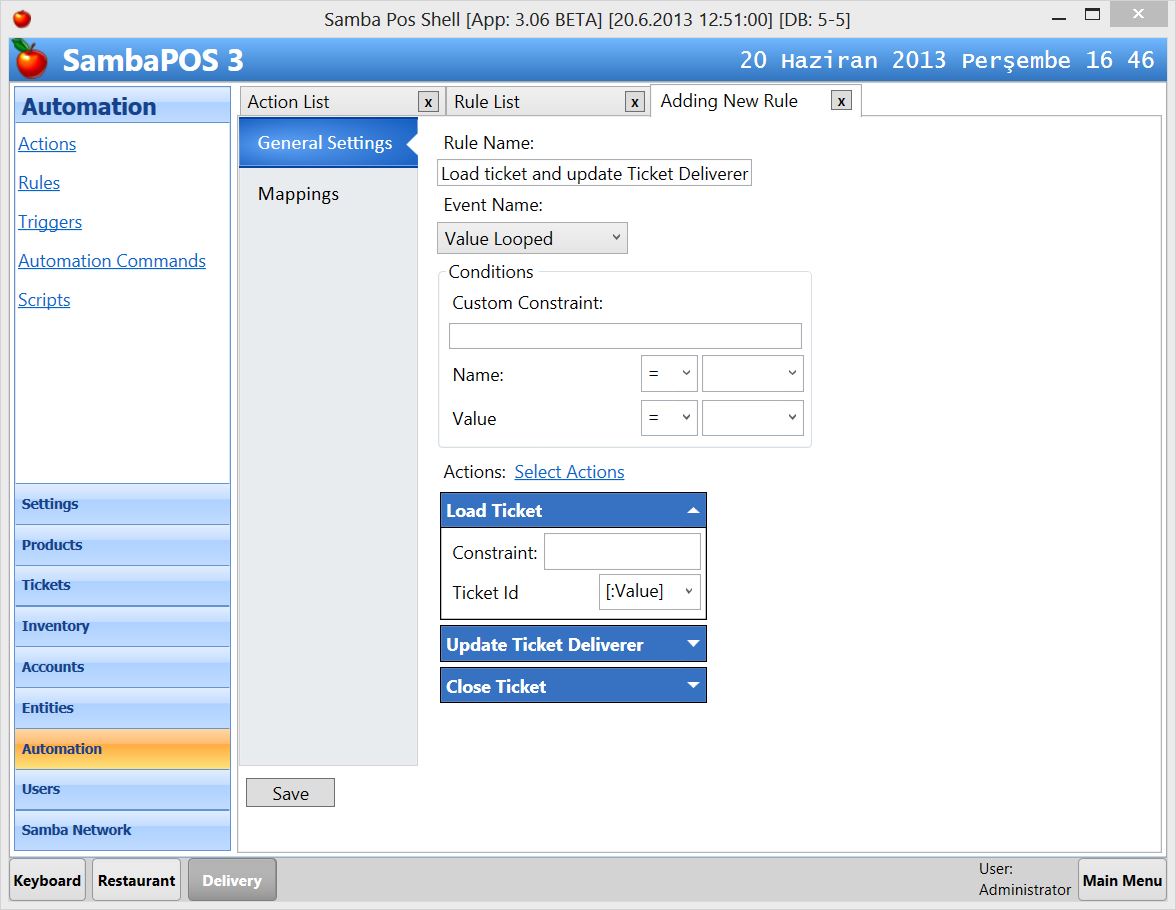Return to the Main Menu
Image resolution: width=1176 pixels, height=910 pixels.
click(1122, 880)
